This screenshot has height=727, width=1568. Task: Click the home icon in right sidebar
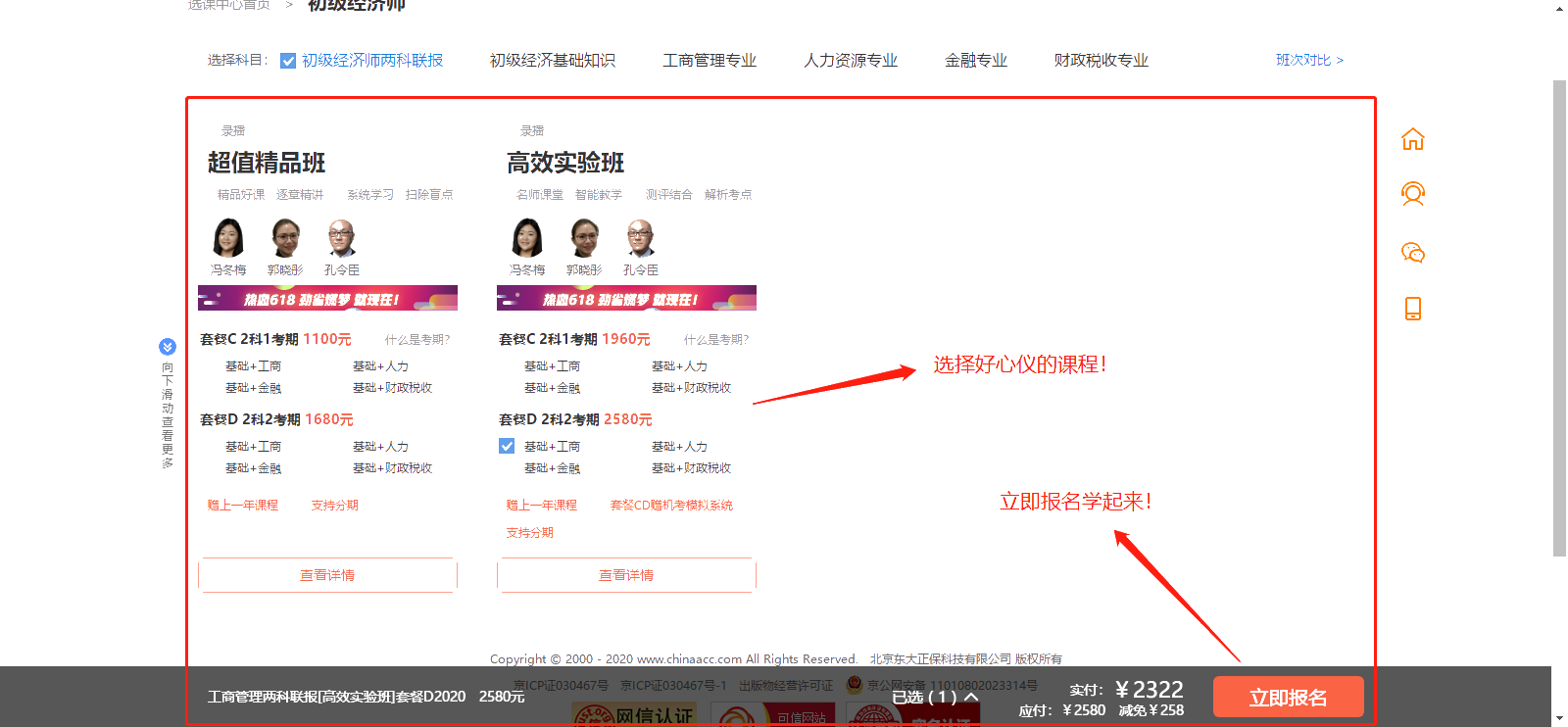pos(1412,139)
